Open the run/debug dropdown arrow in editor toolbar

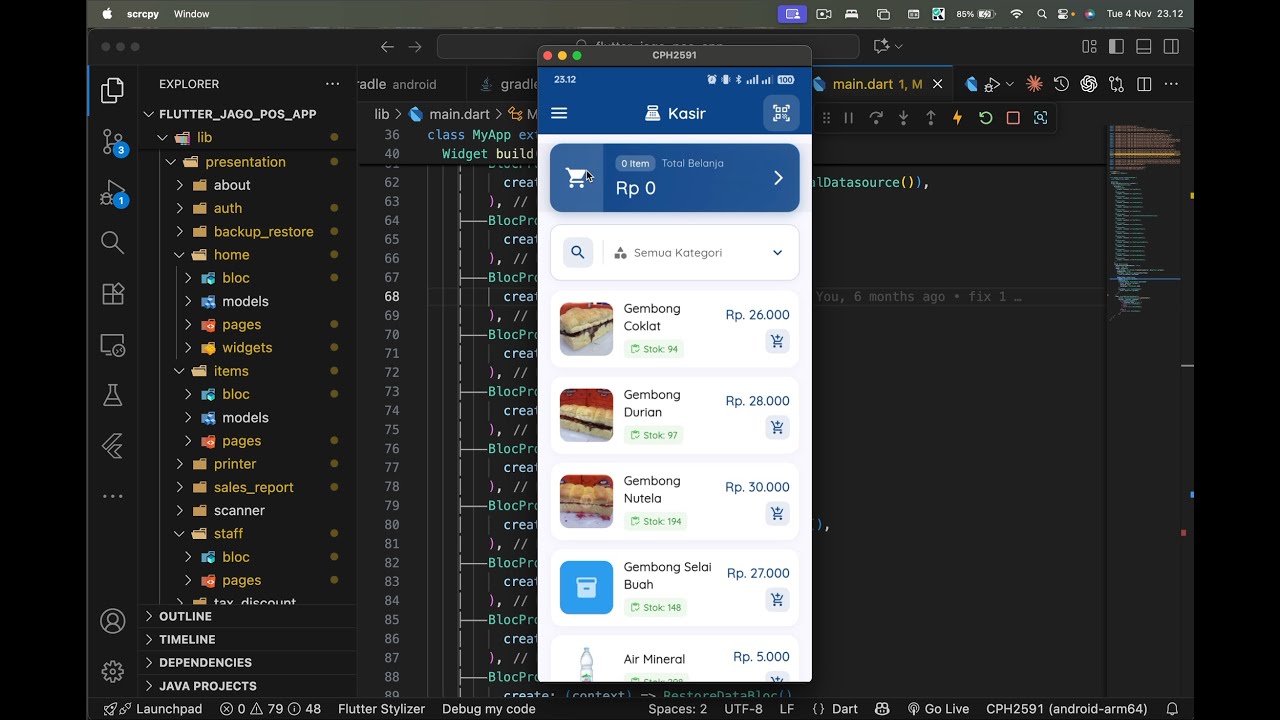coord(1009,84)
